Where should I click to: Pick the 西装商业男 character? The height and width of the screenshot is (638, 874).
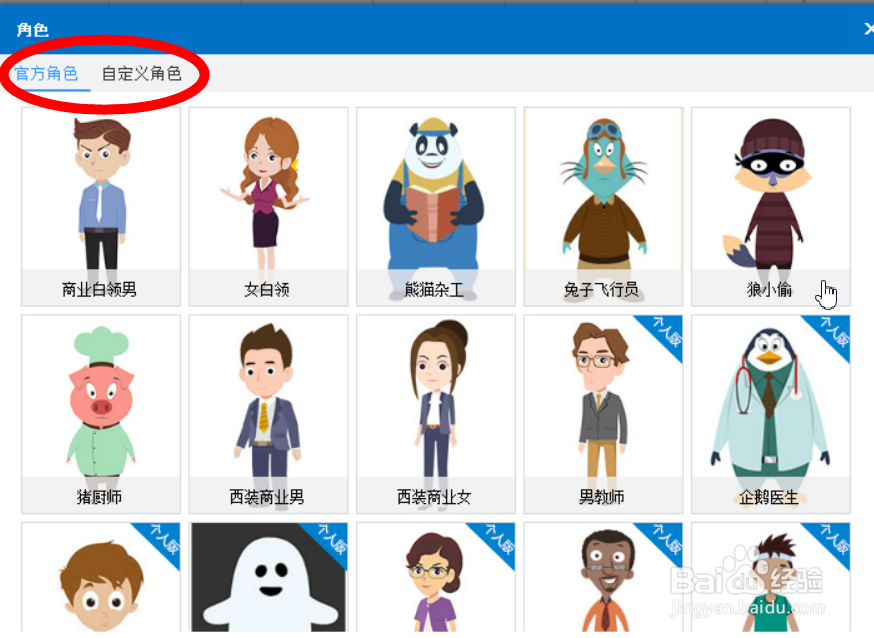268,414
